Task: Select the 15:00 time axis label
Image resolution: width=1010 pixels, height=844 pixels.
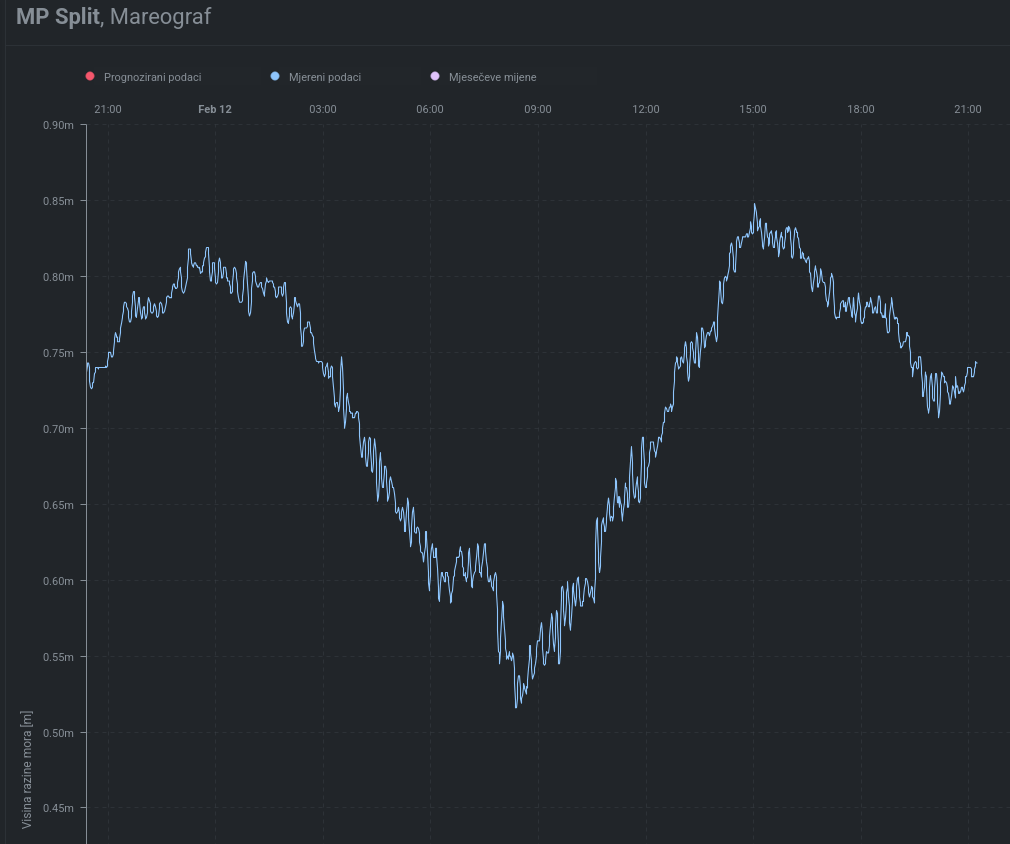Action: (x=753, y=109)
